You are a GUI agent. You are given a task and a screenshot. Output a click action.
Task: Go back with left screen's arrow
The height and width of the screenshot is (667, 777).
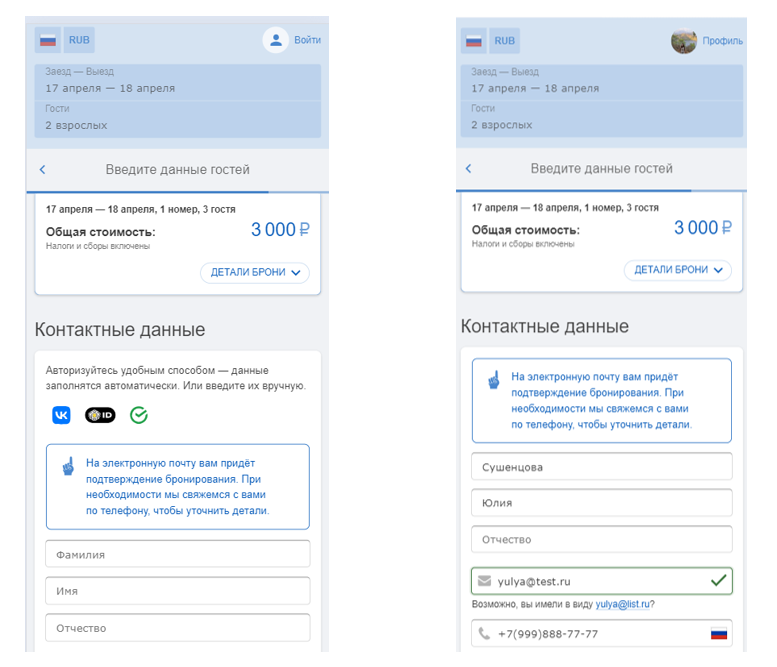point(43,169)
